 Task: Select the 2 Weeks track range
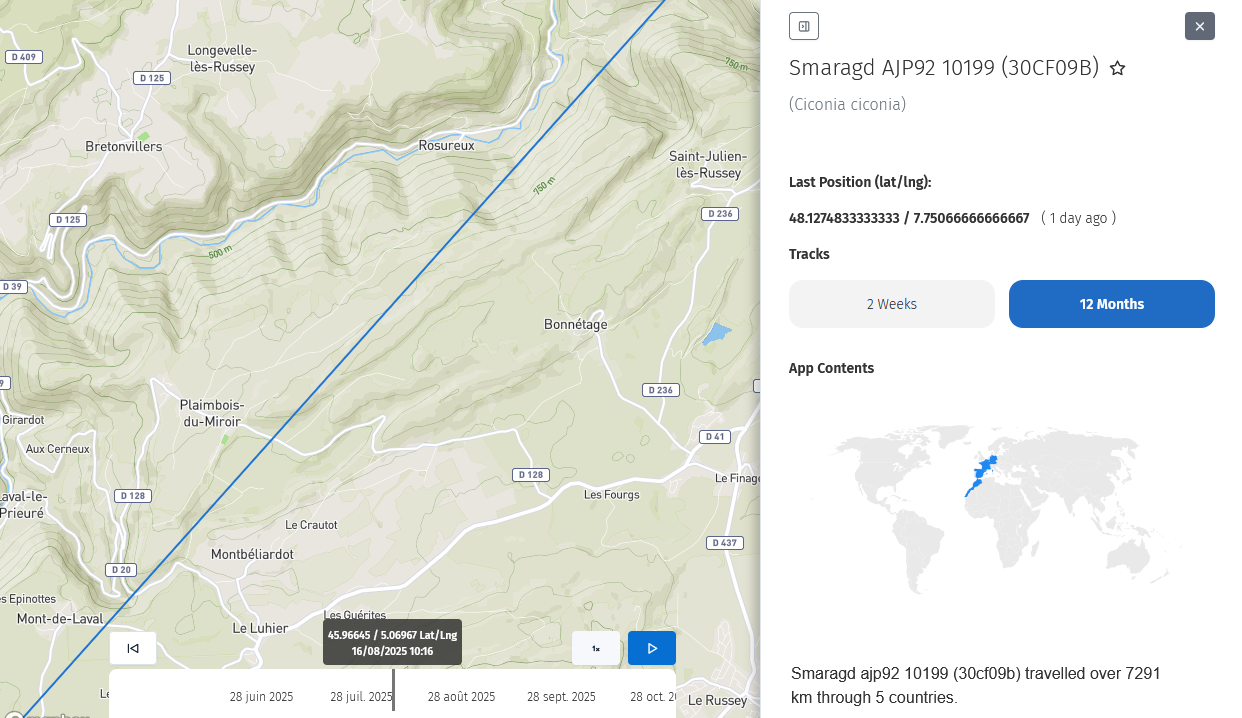(x=892, y=304)
